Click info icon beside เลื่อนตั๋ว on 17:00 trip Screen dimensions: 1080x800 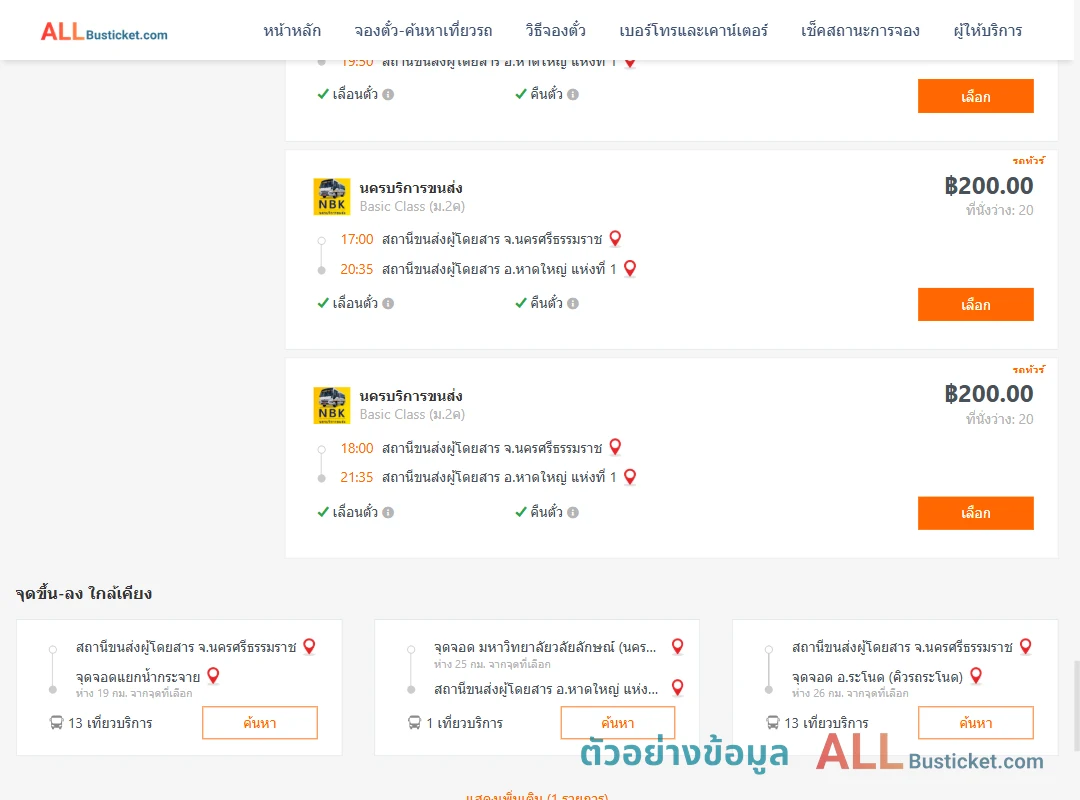[388, 303]
